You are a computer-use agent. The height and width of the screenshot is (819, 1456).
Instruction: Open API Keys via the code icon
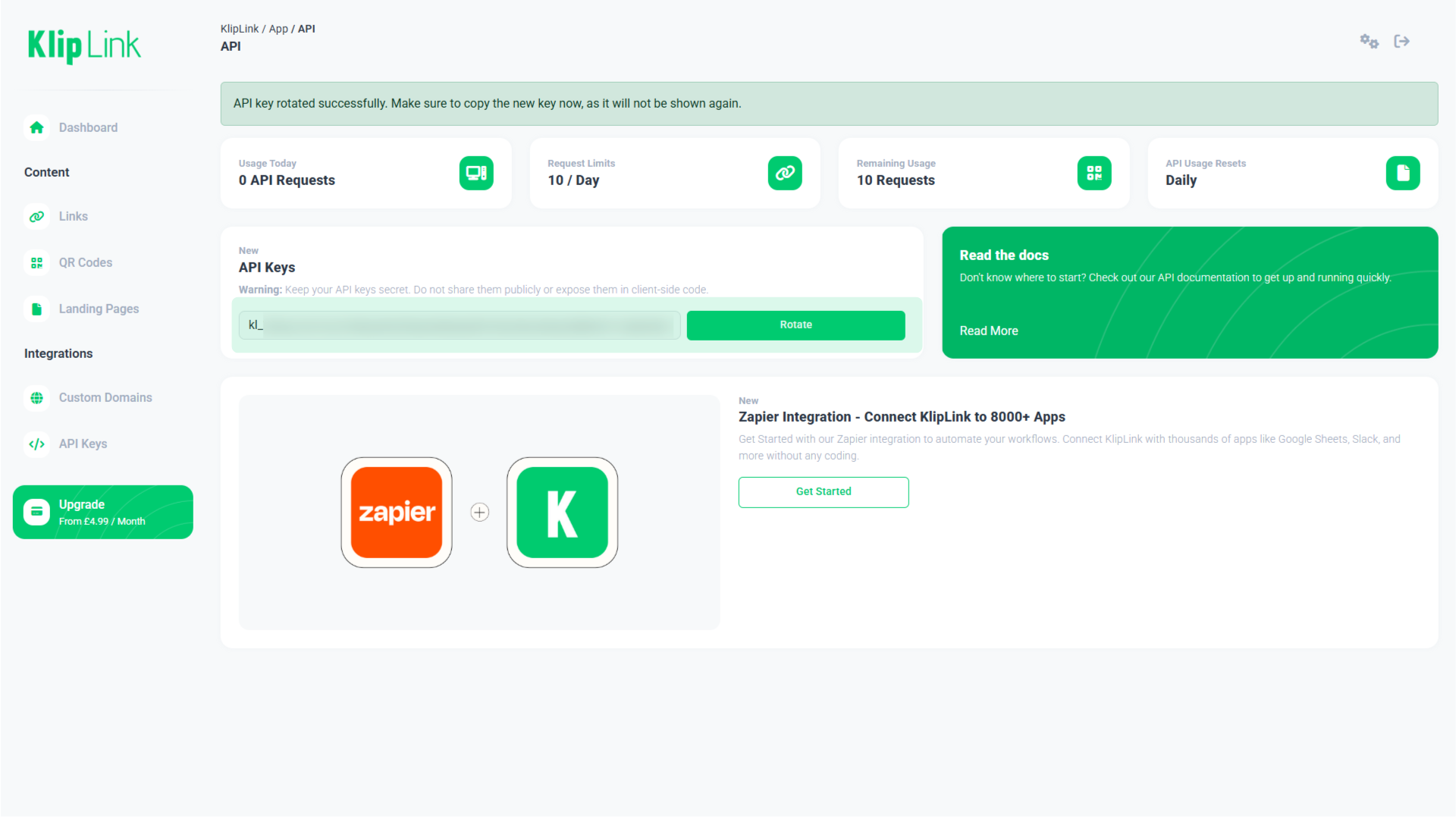[36, 444]
